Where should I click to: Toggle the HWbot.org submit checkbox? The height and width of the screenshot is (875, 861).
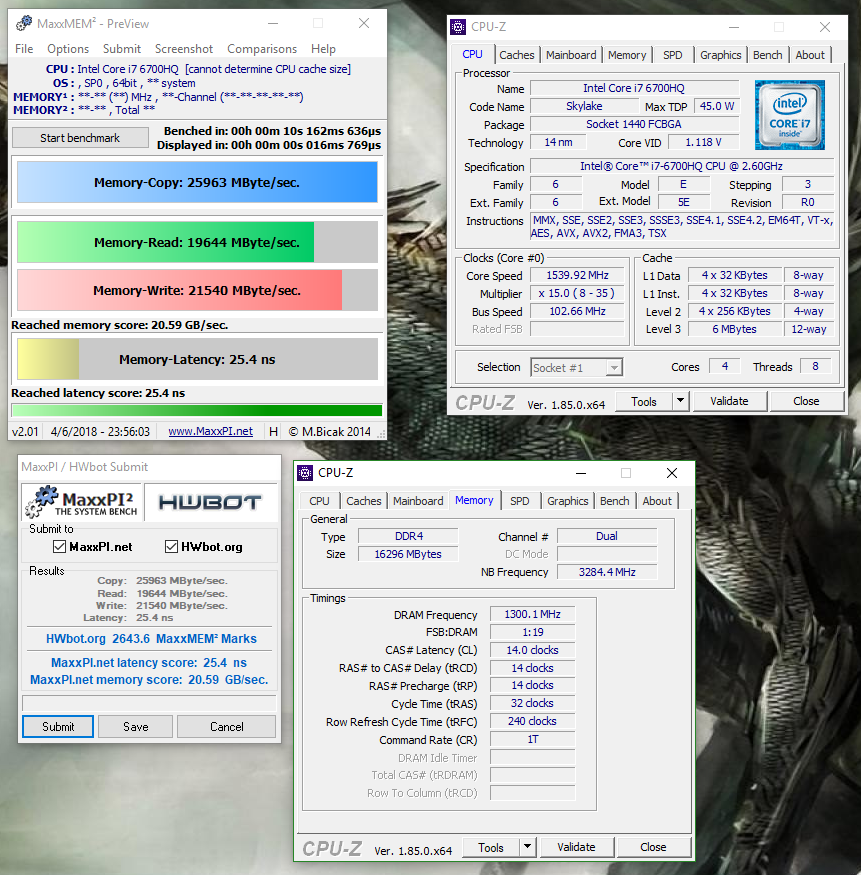coord(171,546)
